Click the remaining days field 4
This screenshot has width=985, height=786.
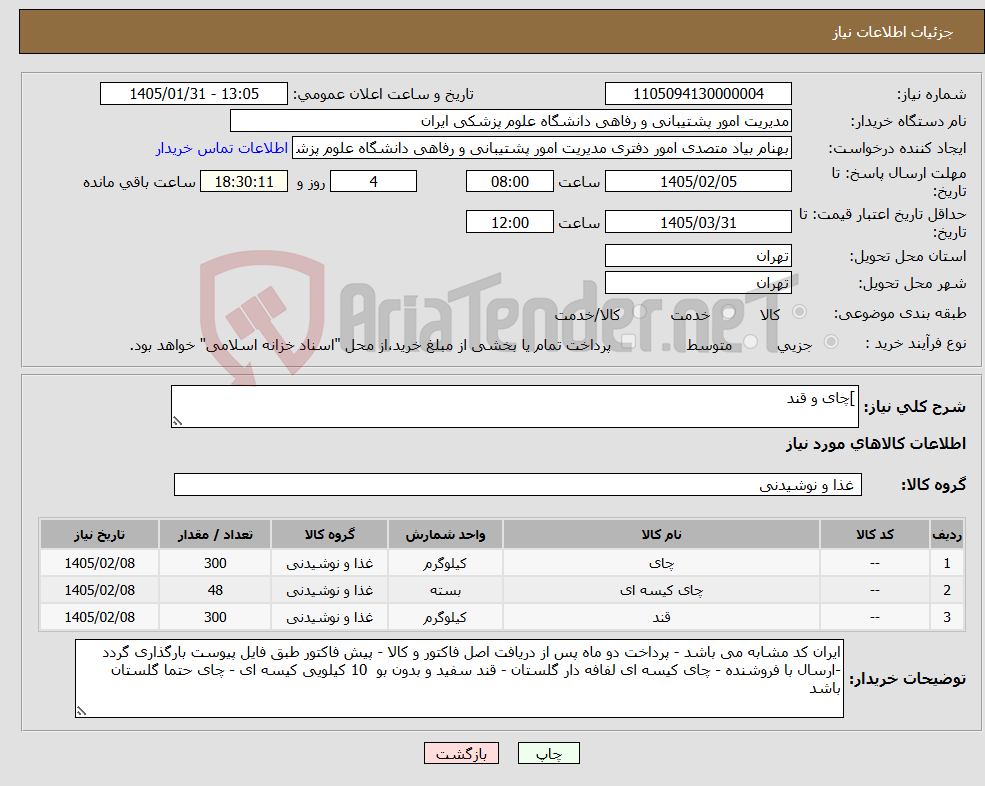coord(373,182)
